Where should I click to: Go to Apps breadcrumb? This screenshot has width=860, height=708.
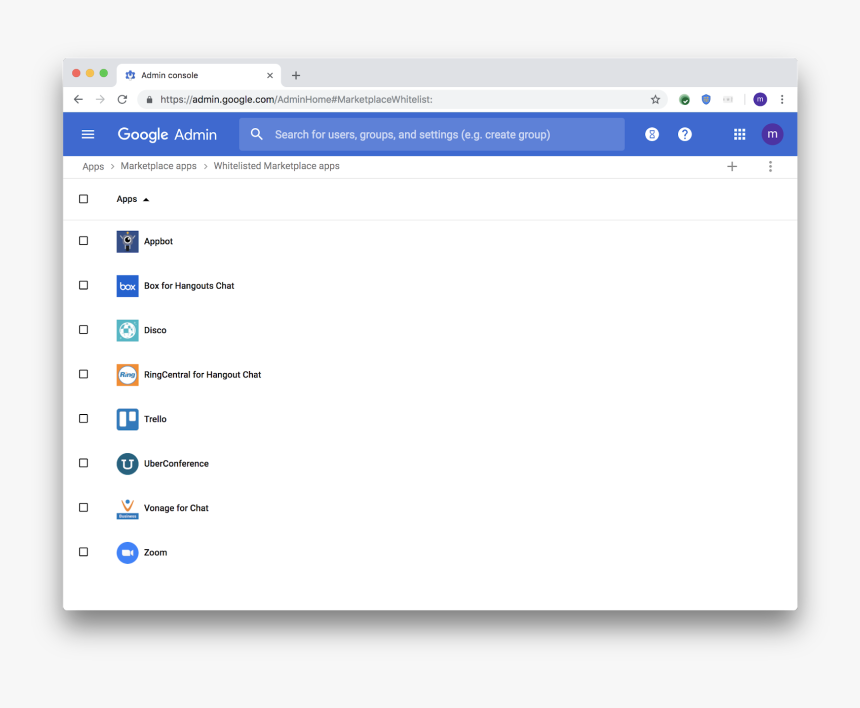pos(93,166)
